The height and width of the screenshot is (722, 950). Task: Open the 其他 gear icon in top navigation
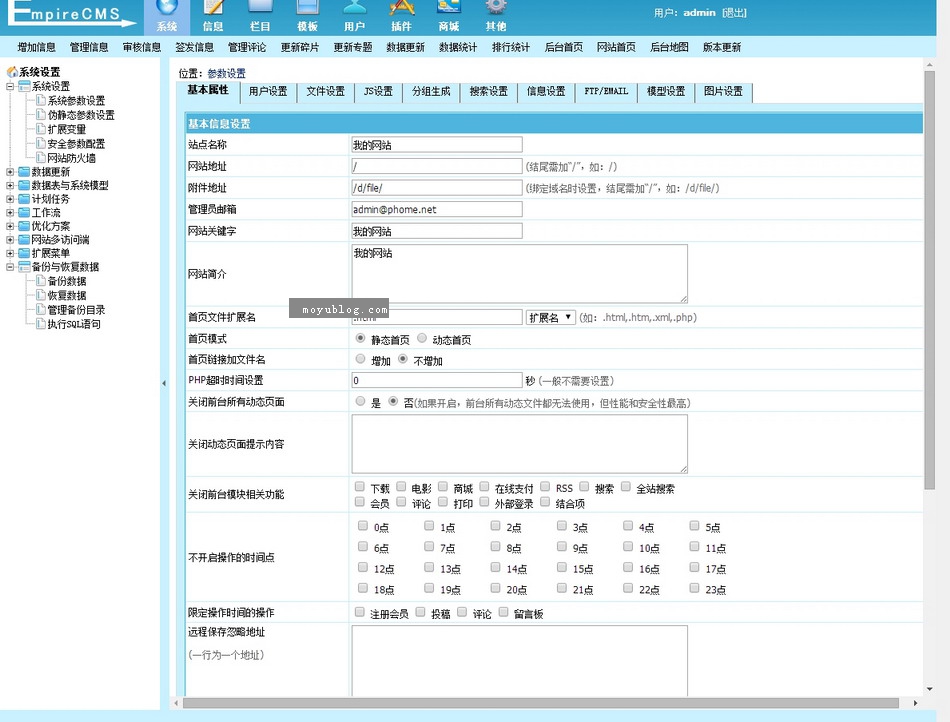[496, 7]
